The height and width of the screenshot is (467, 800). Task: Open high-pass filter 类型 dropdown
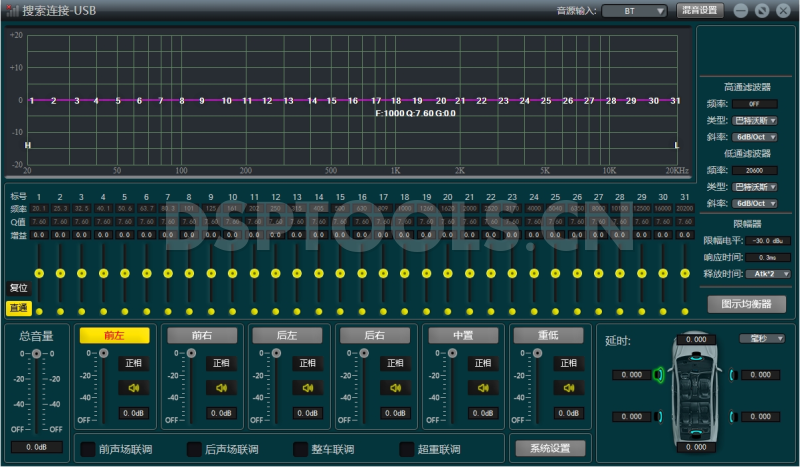[755, 120]
